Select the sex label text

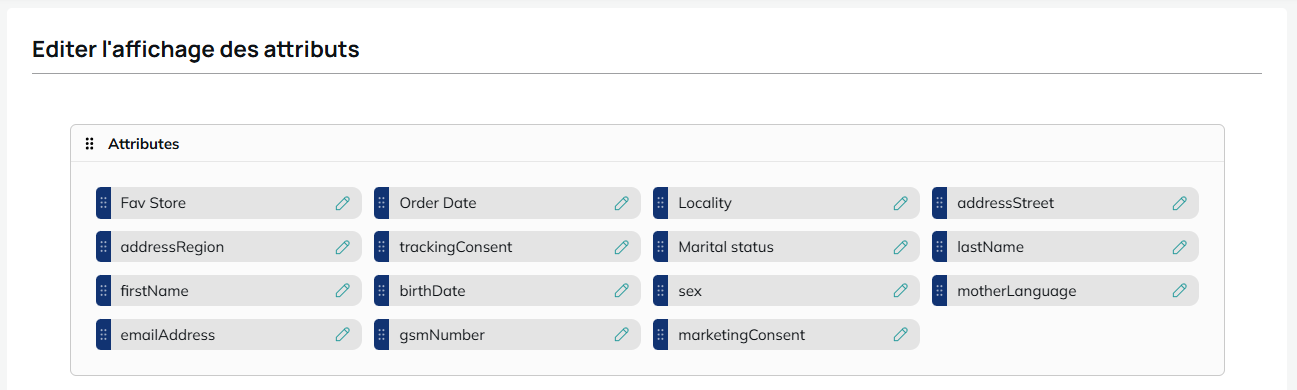click(690, 291)
